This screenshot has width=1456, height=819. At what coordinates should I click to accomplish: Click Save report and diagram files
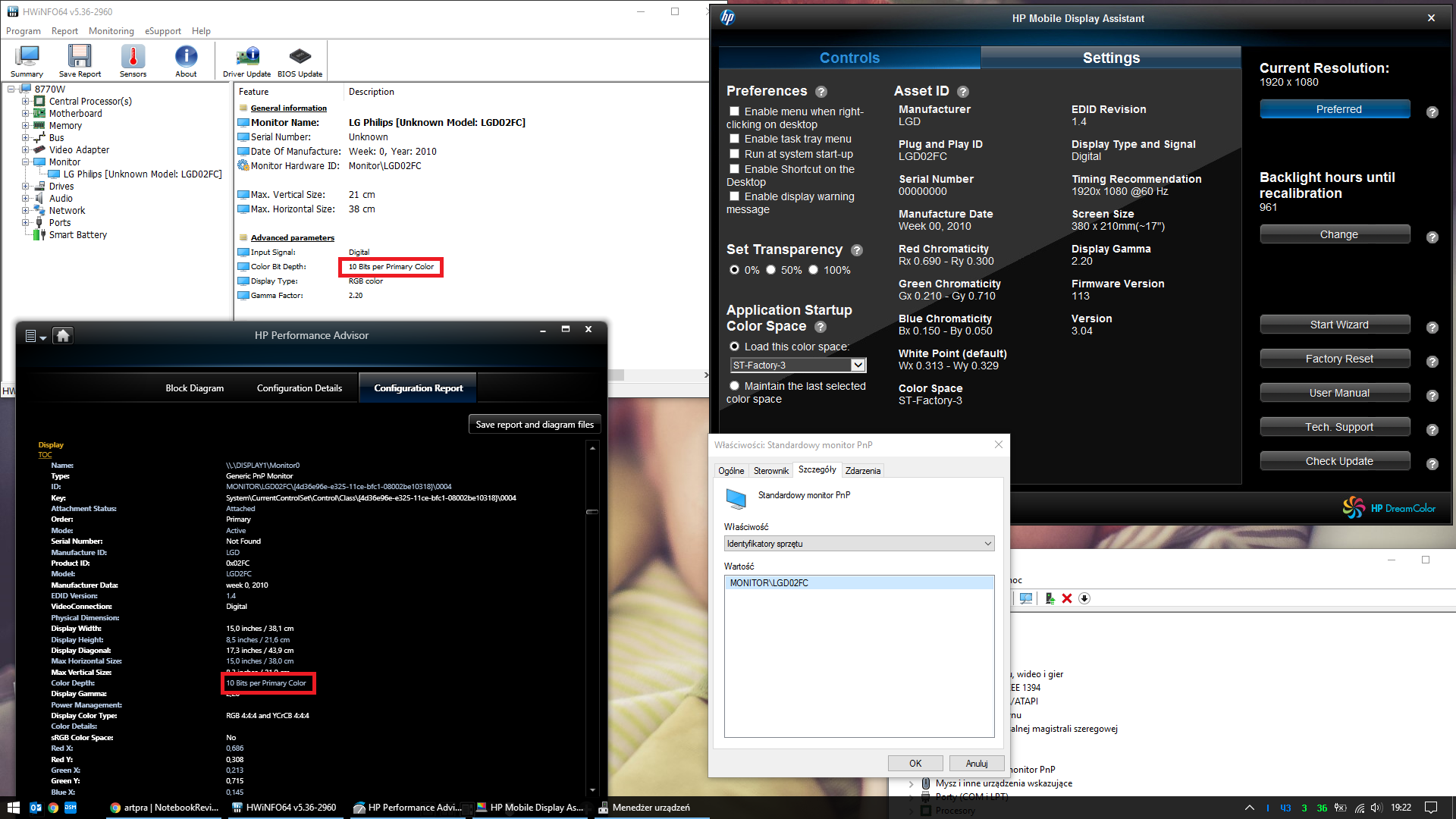pos(535,425)
